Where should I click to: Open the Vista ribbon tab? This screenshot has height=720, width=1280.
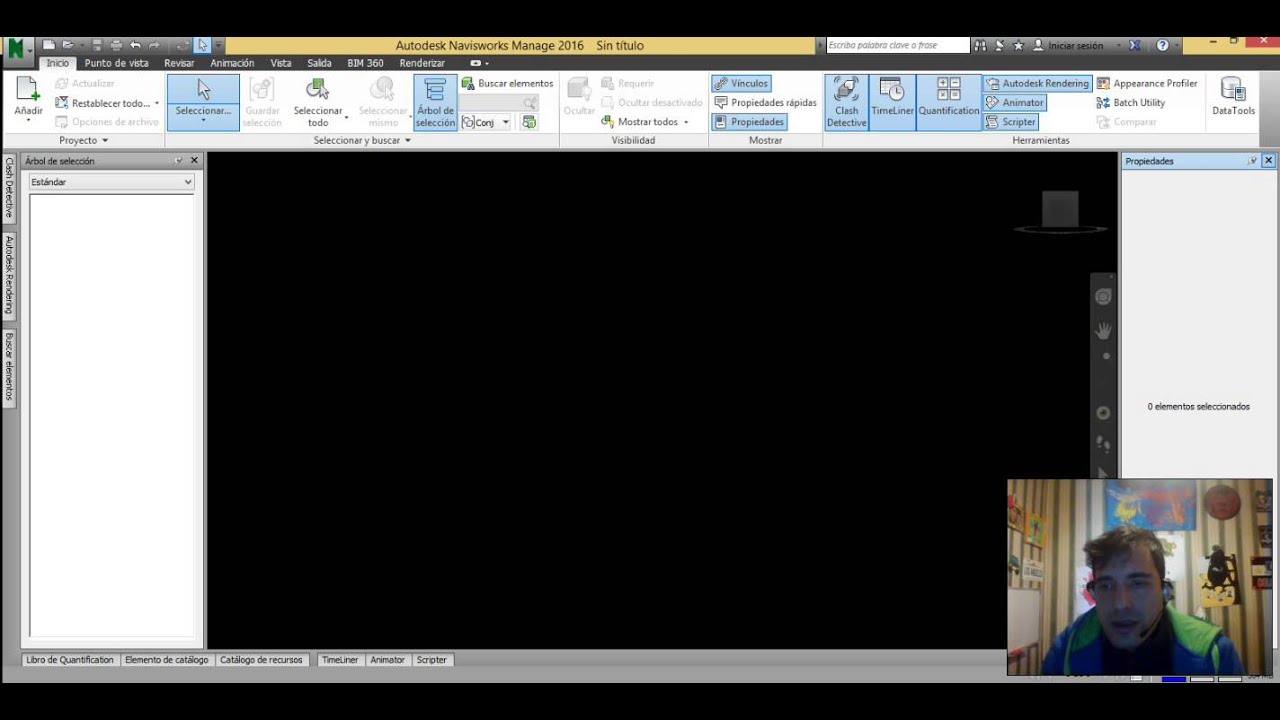pos(281,63)
